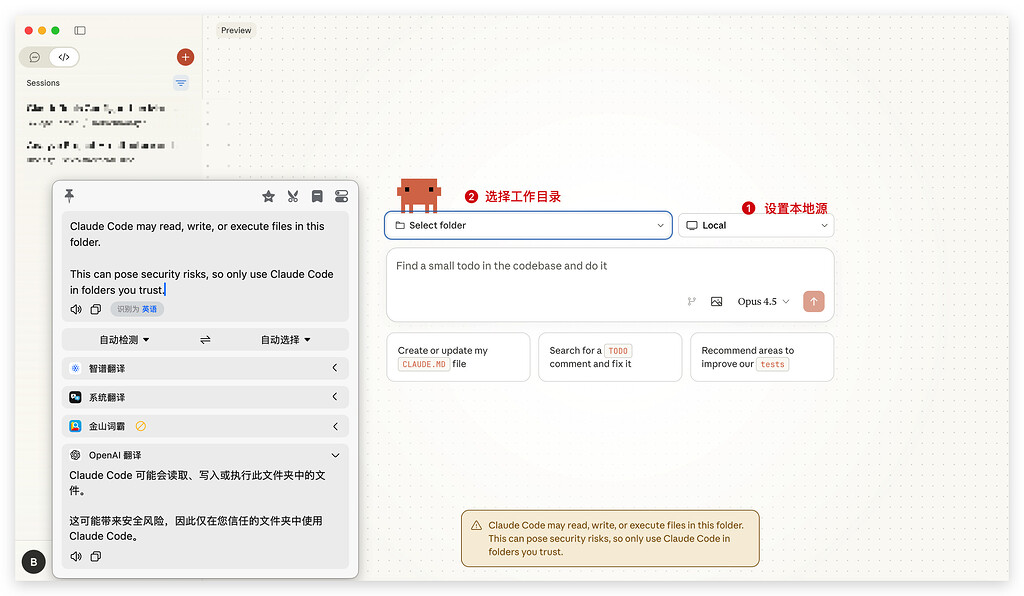Open the Select folder dropdown
The width and height of the screenshot is (1024, 596).
click(528, 225)
